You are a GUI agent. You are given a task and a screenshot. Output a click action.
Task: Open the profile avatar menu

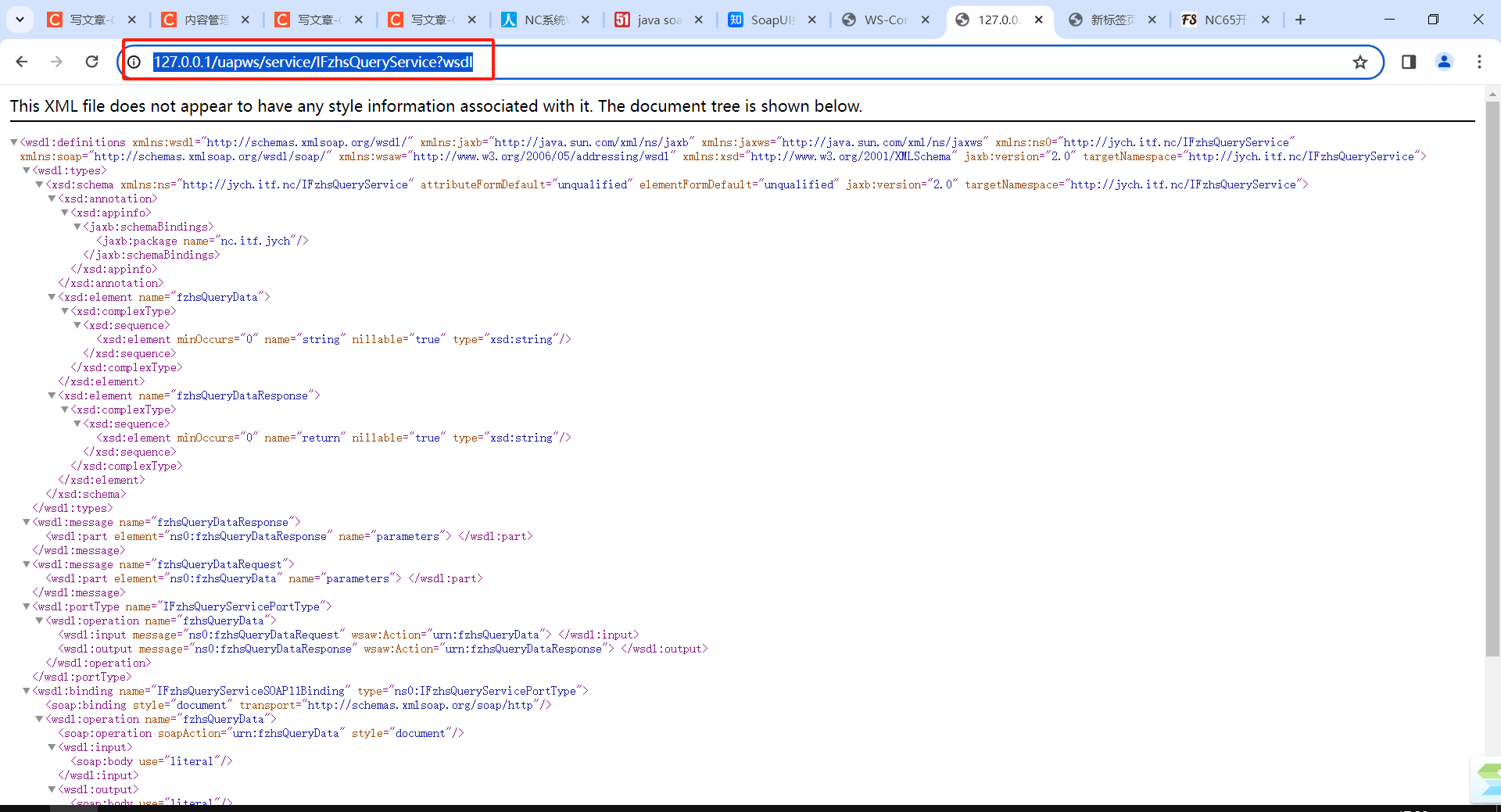click(1444, 62)
